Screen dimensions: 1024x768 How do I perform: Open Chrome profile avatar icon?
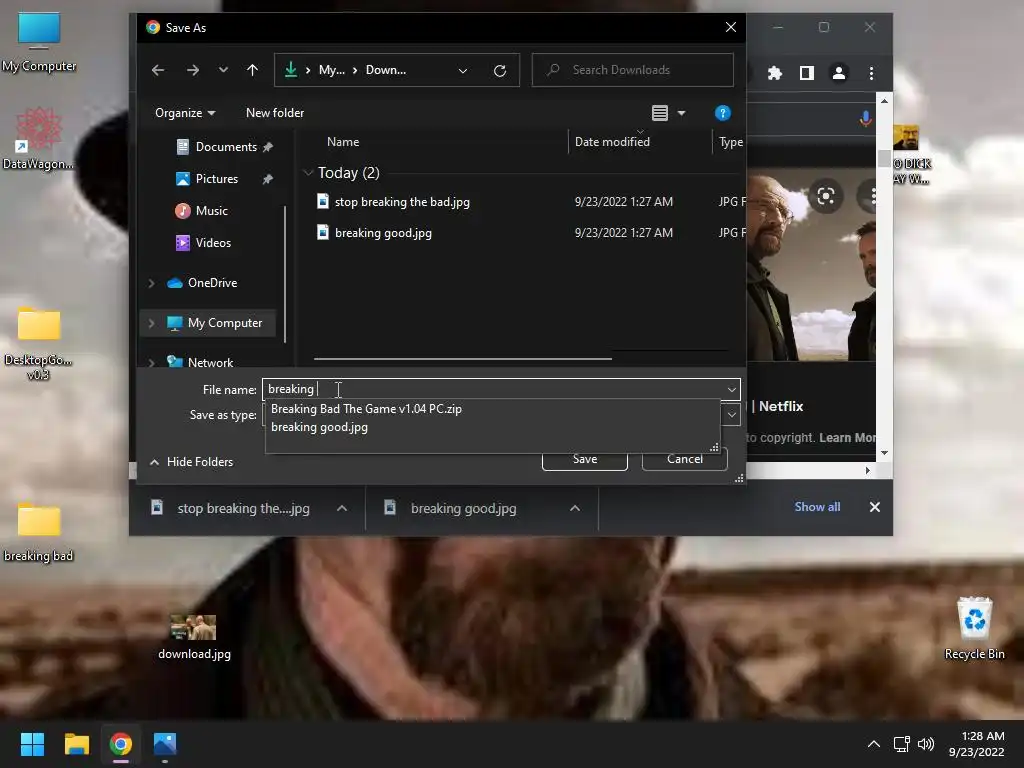coord(839,73)
